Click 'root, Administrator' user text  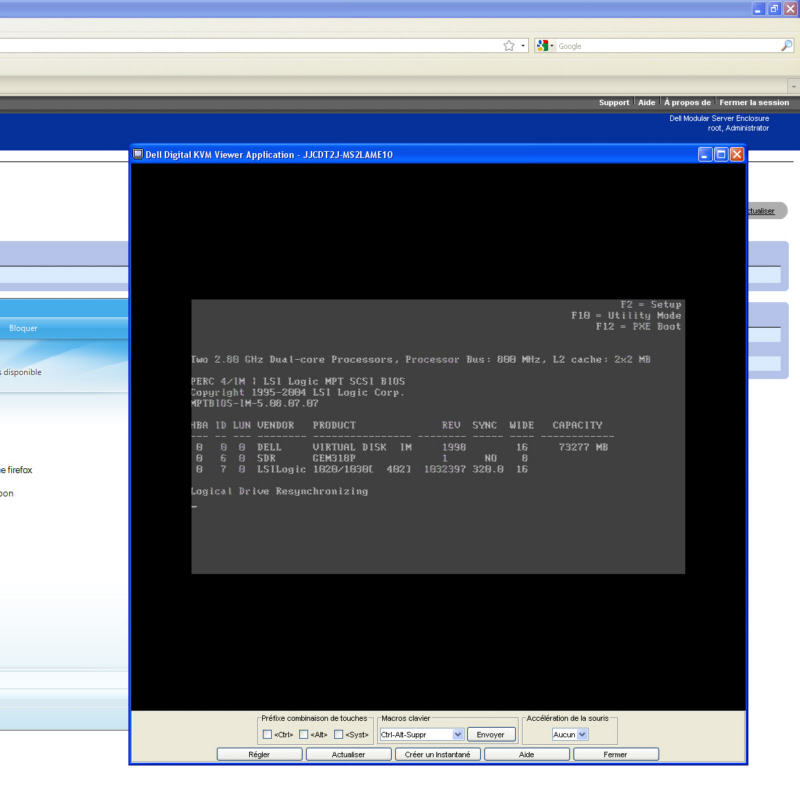(x=738, y=128)
